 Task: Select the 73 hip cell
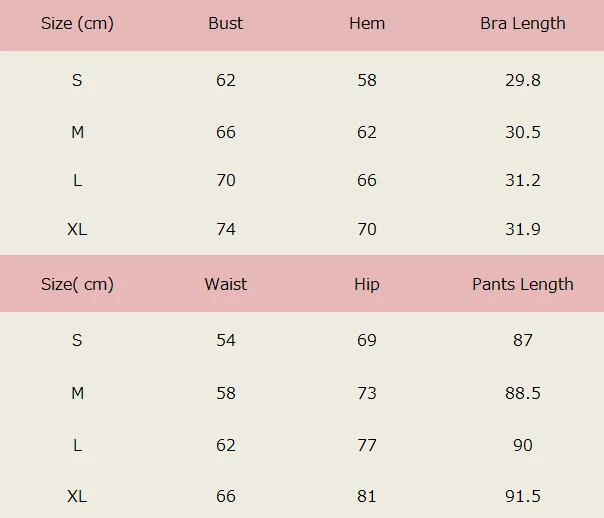367,393
